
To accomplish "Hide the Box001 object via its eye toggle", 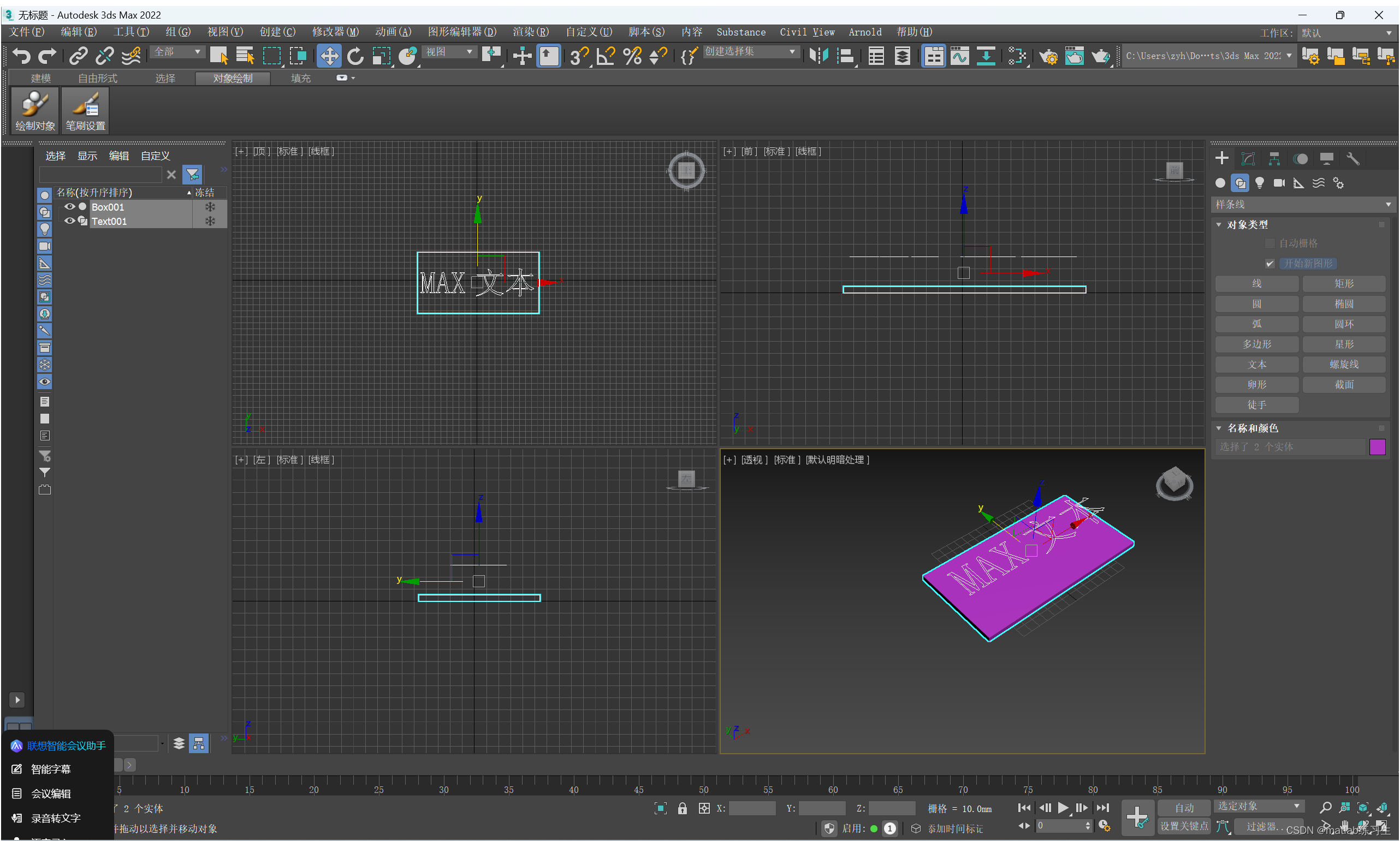I will [69, 207].
